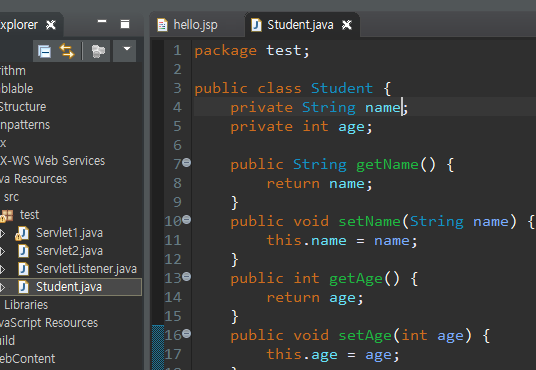
Task: Expand the ServletListener.java tree node
Action: tap(2, 269)
